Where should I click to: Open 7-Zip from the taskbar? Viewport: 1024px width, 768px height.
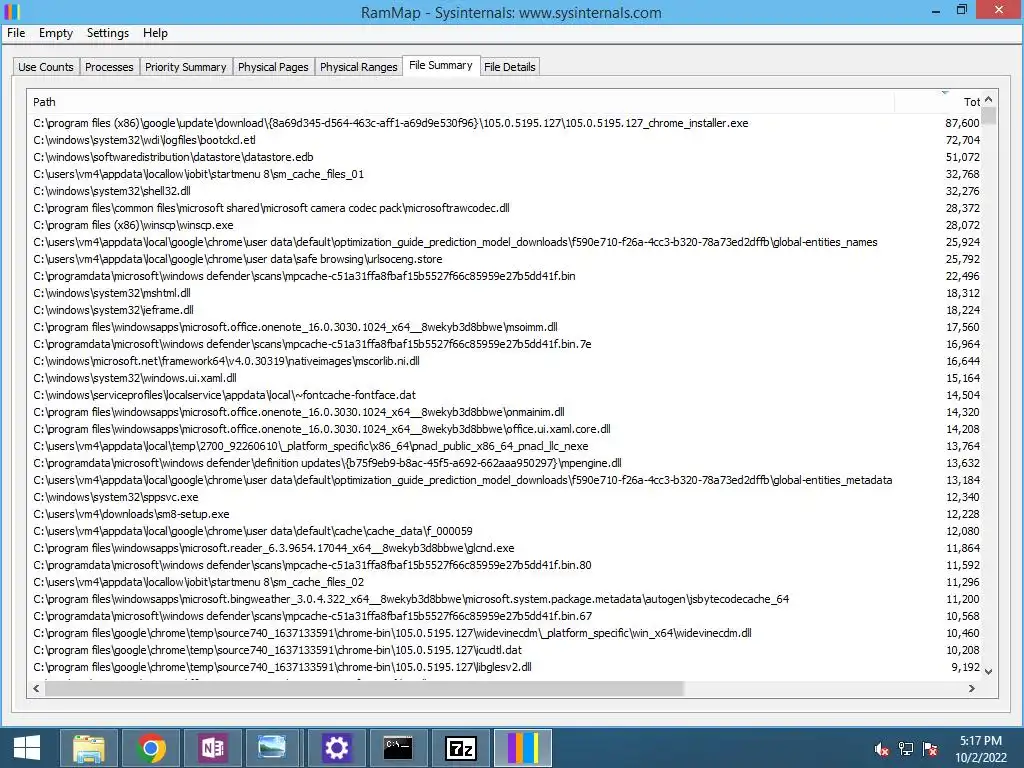461,748
